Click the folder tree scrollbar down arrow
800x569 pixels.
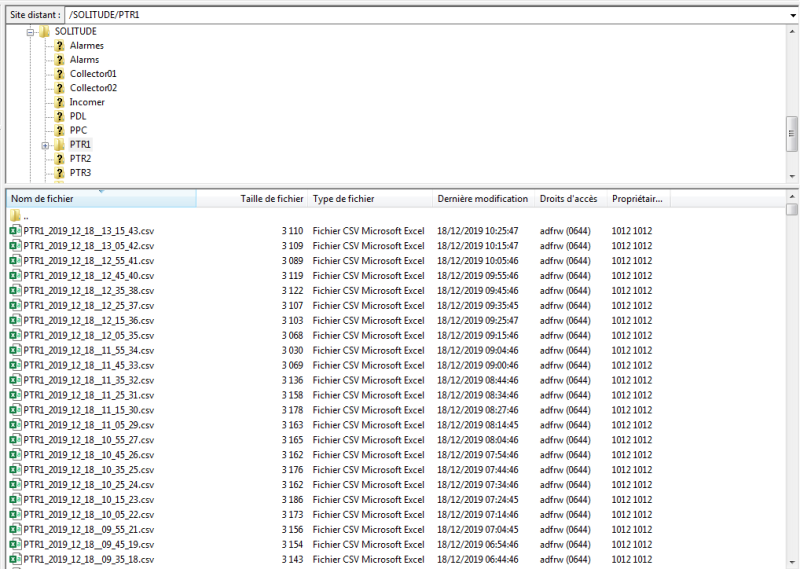pos(792,175)
